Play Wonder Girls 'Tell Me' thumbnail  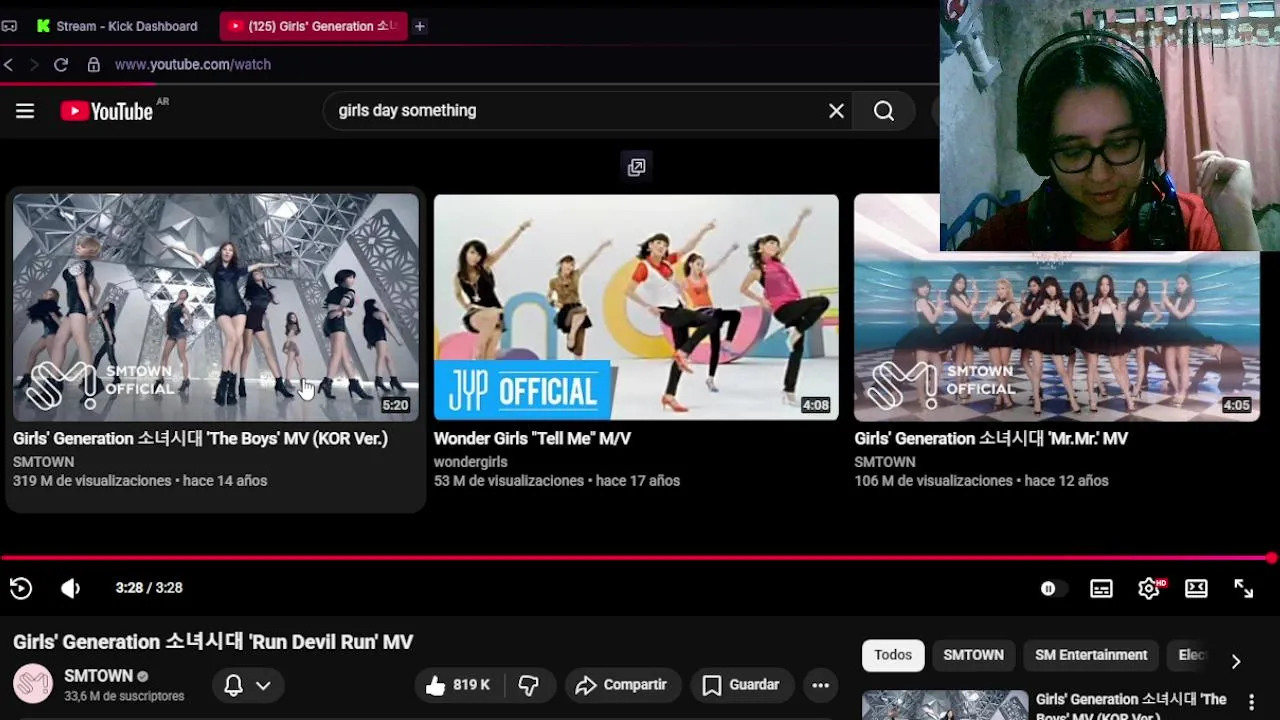click(x=636, y=307)
